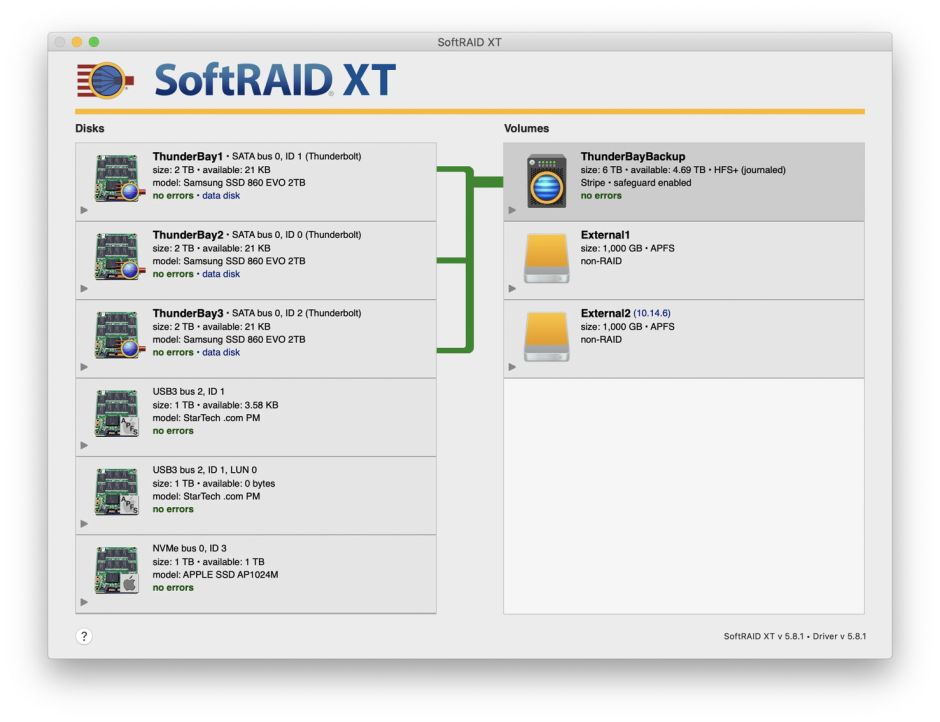Click the External2 orange drive icon
This screenshot has width=940, height=722.
pos(545,333)
